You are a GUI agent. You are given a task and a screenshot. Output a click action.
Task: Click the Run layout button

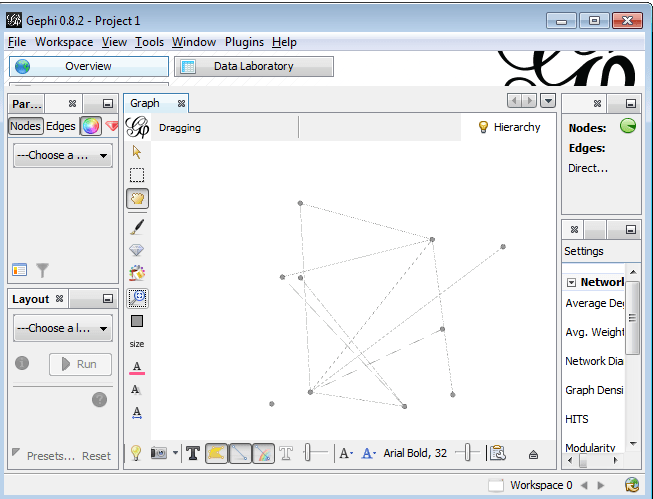(x=80, y=364)
